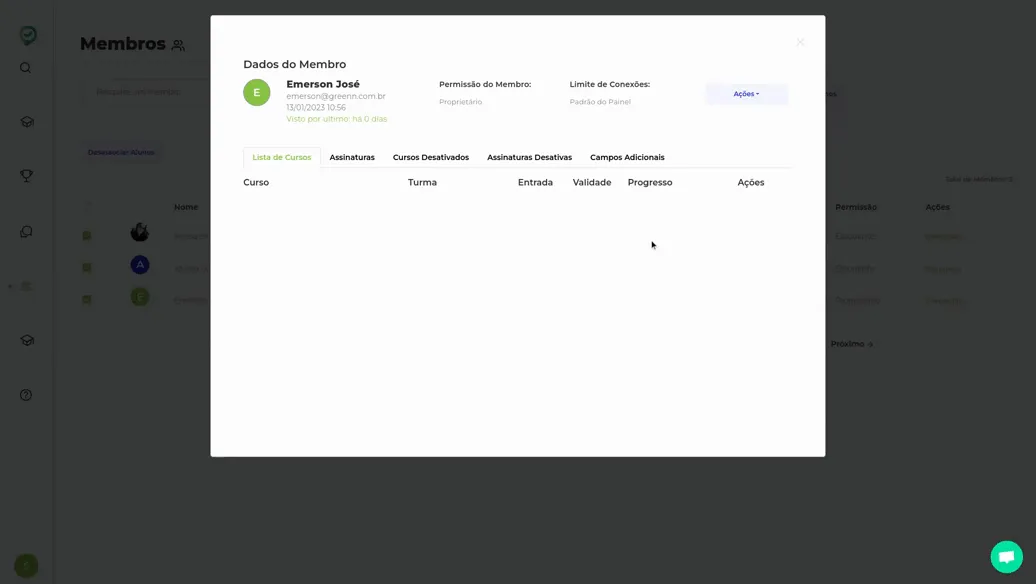
Task: Click the member name Emerson José
Action: click(323, 84)
